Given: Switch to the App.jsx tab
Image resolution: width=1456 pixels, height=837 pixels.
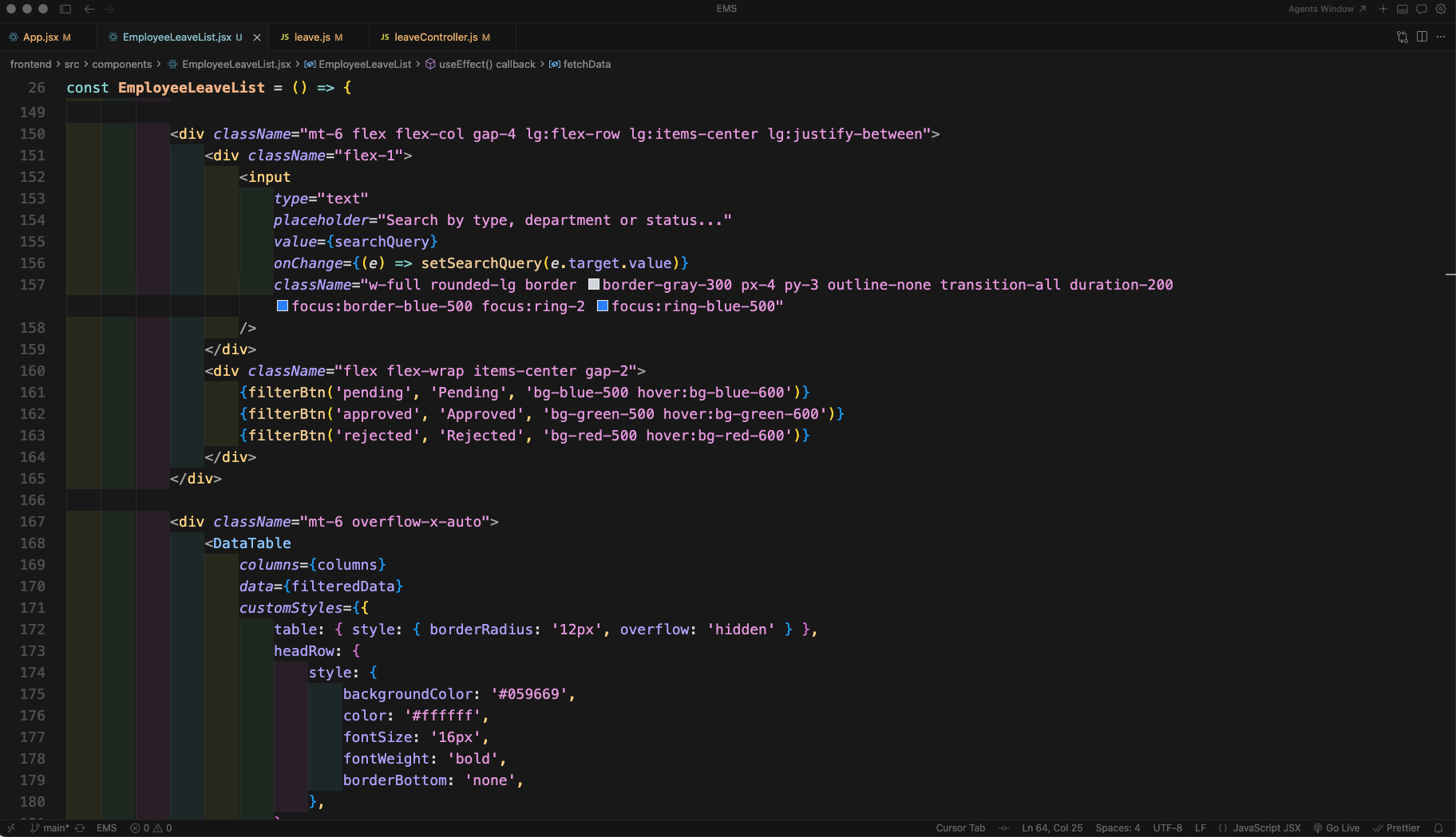Looking at the screenshot, I should (40, 38).
